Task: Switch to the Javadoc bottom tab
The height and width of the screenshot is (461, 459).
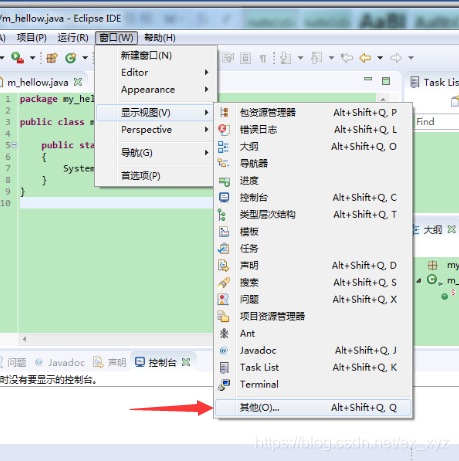Action: (x=60, y=362)
